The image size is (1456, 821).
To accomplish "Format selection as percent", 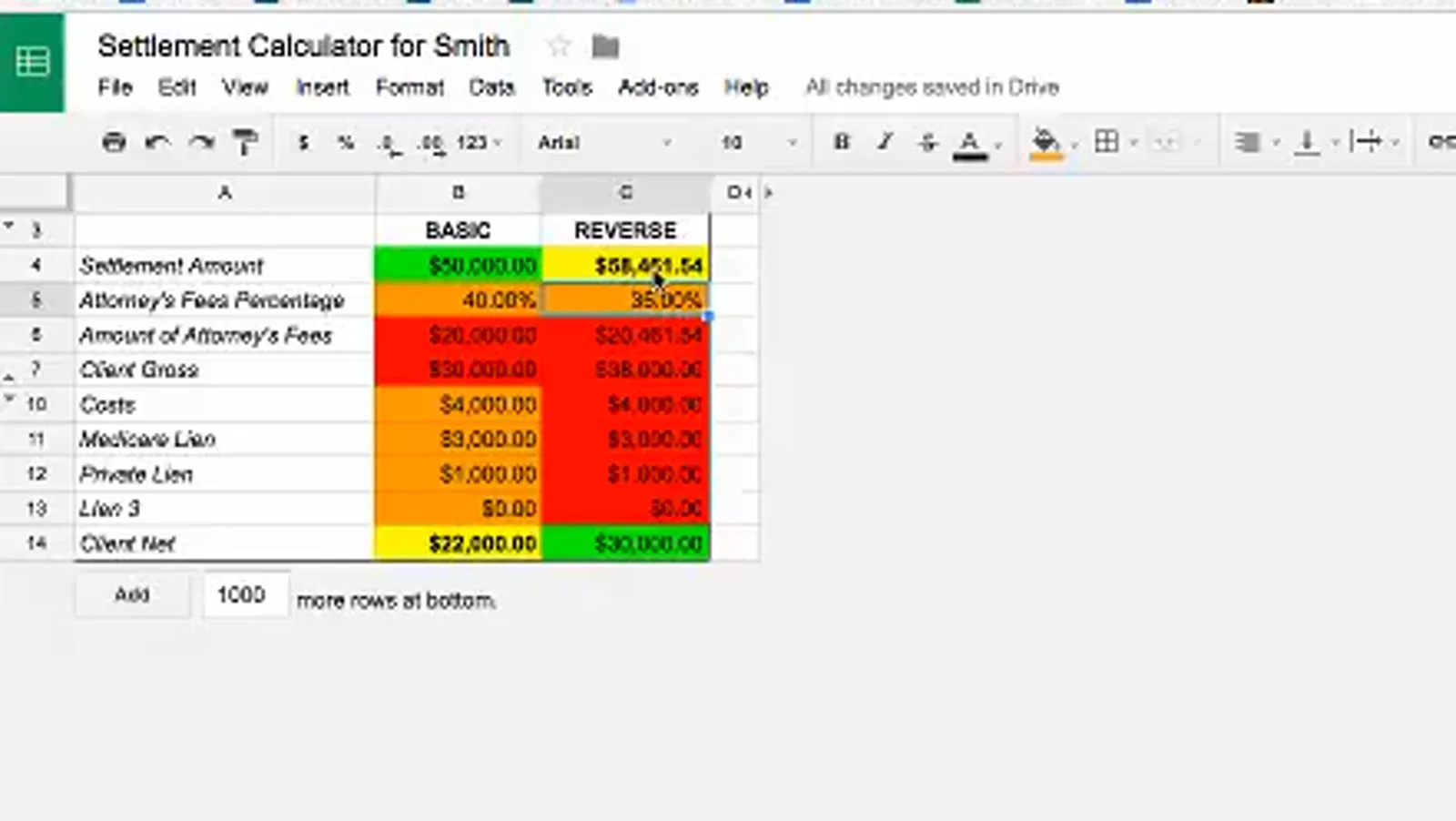I will (346, 142).
